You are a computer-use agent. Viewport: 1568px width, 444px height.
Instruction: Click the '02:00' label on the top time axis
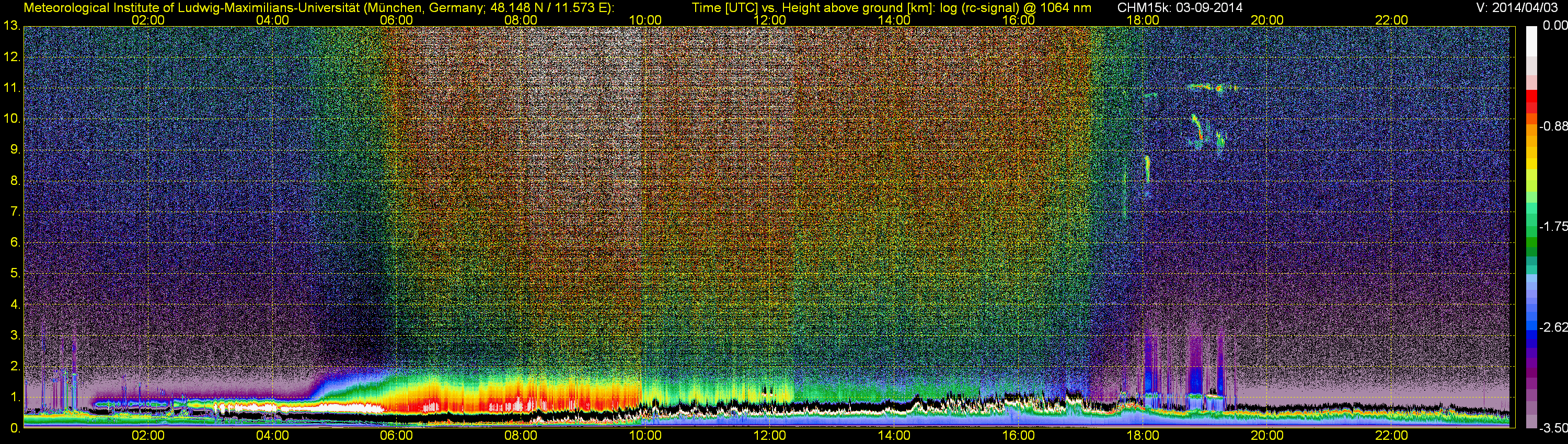148,20
